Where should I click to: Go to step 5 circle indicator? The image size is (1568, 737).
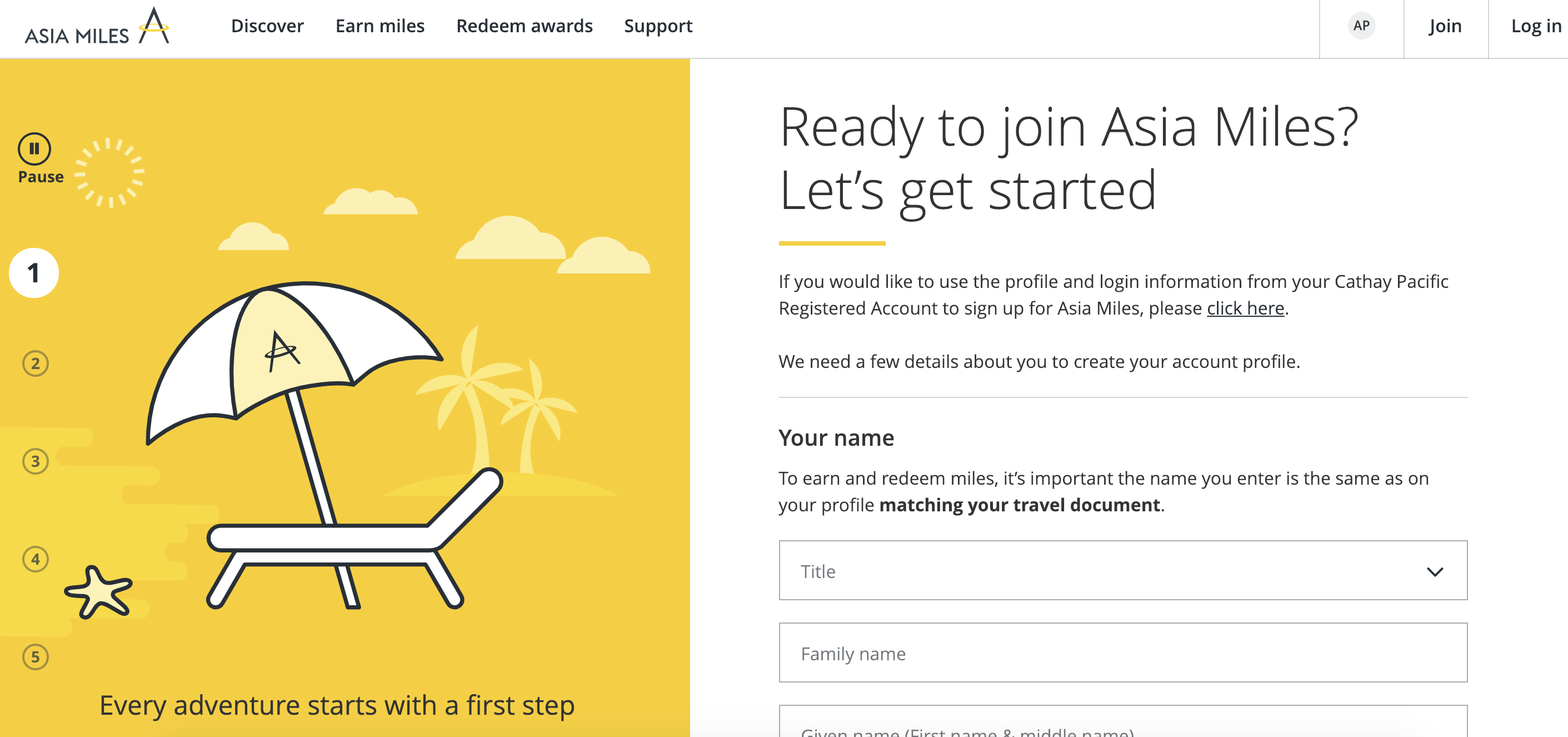tap(36, 657)
